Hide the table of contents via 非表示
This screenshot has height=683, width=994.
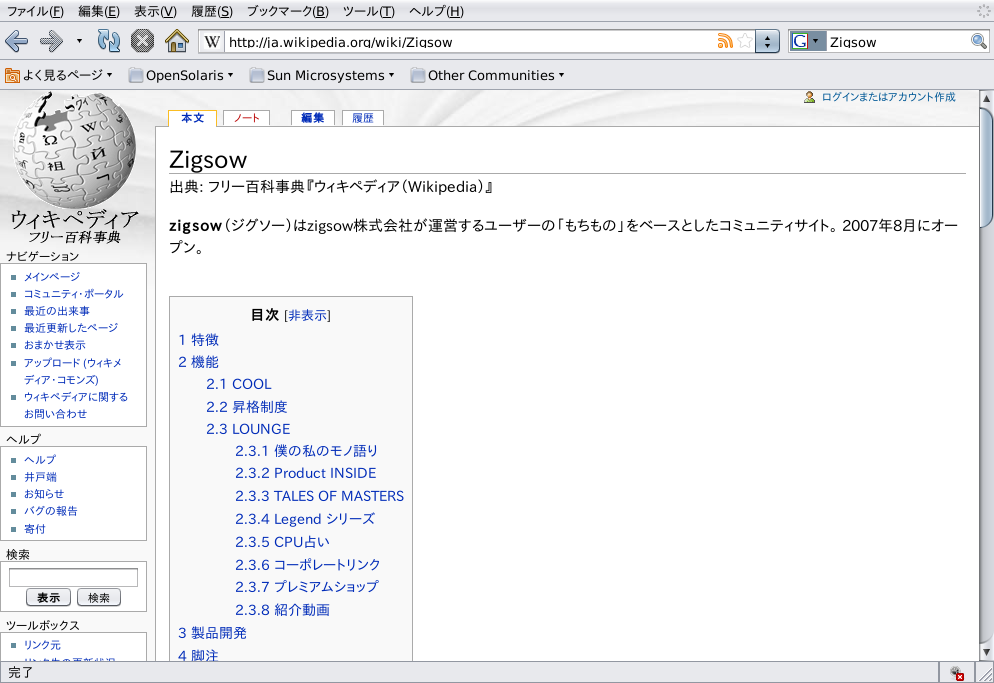(307, 315)
